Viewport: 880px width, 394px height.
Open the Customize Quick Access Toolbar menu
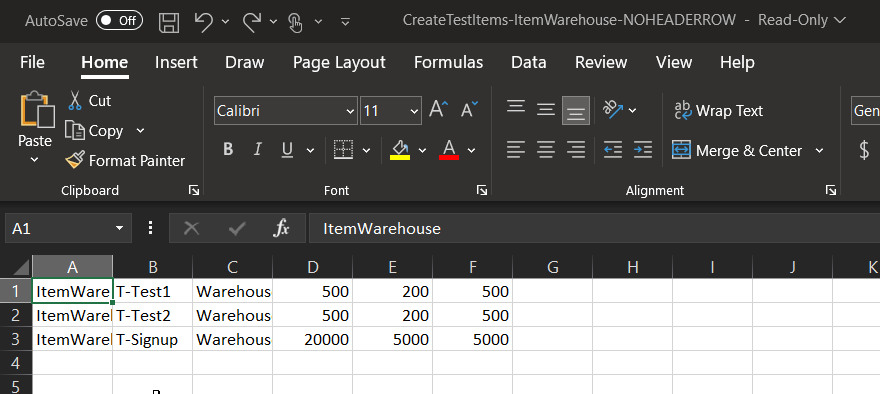346,22
